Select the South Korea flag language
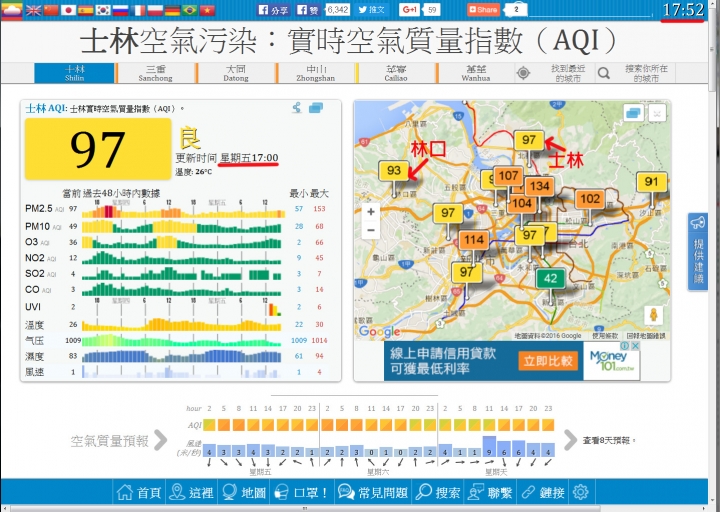720x512 pixels. click(x=103, y=10)
